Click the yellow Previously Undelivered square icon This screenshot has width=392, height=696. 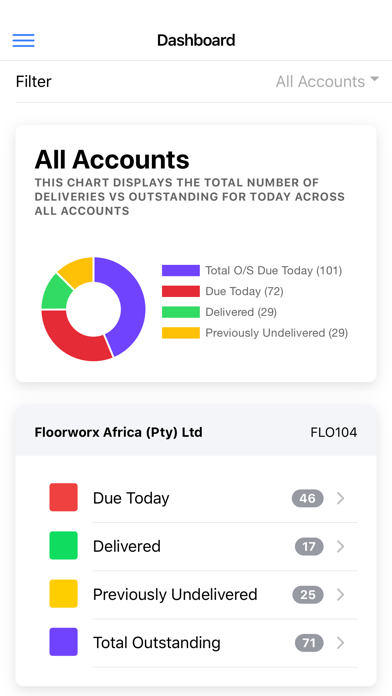[63, 593]
